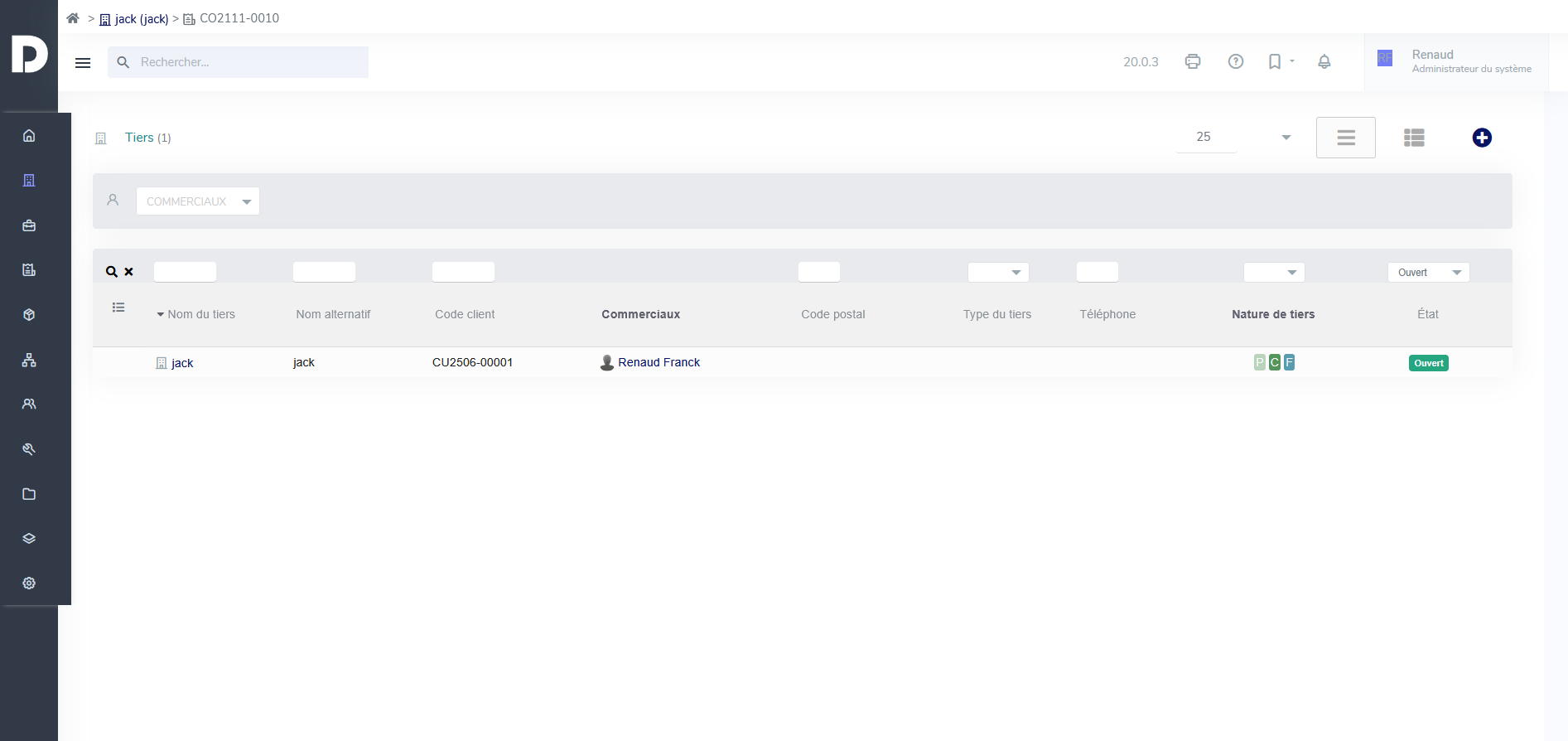
Task: Open the bookmarks dropdown menu
Action: pos(1280,61)
